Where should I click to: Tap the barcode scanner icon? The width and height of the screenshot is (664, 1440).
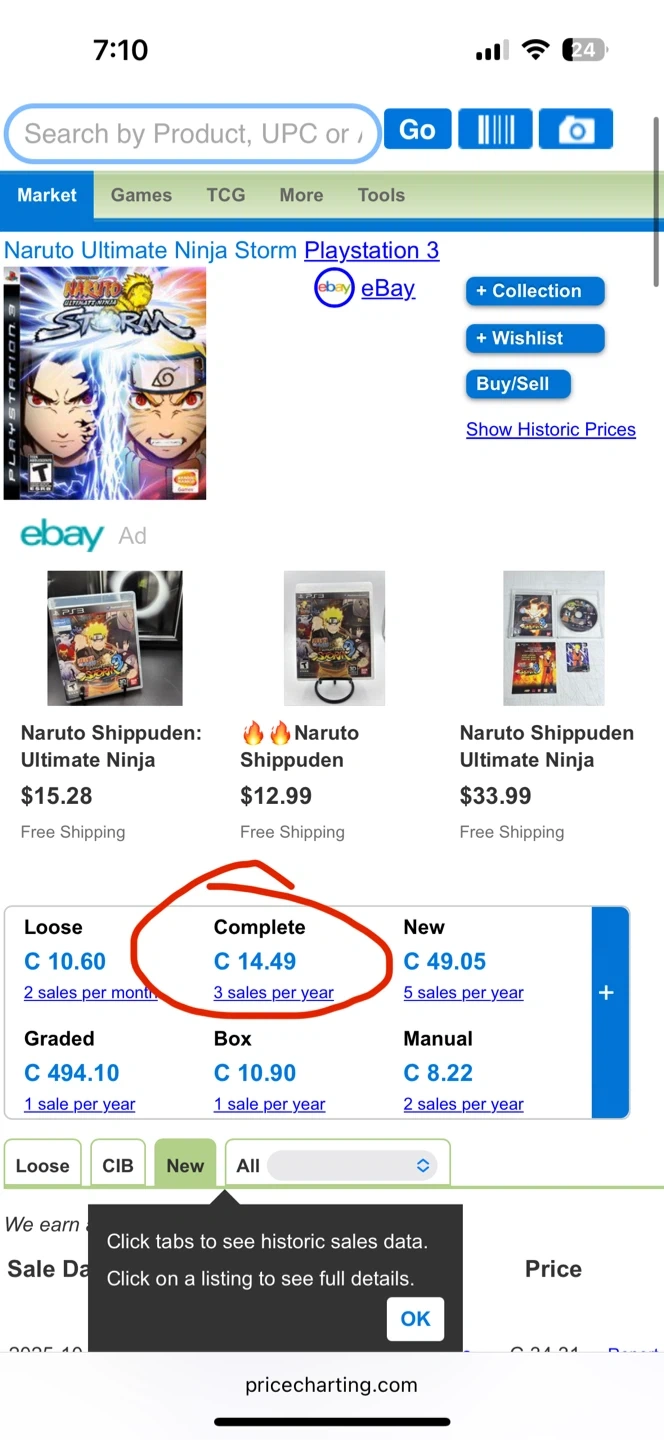click(x=495, y=130)
